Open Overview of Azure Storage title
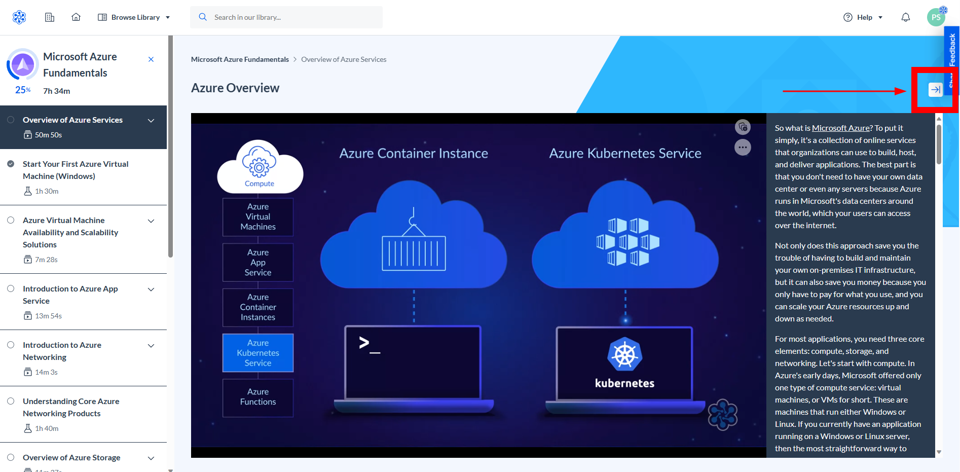 click(72, 458)
